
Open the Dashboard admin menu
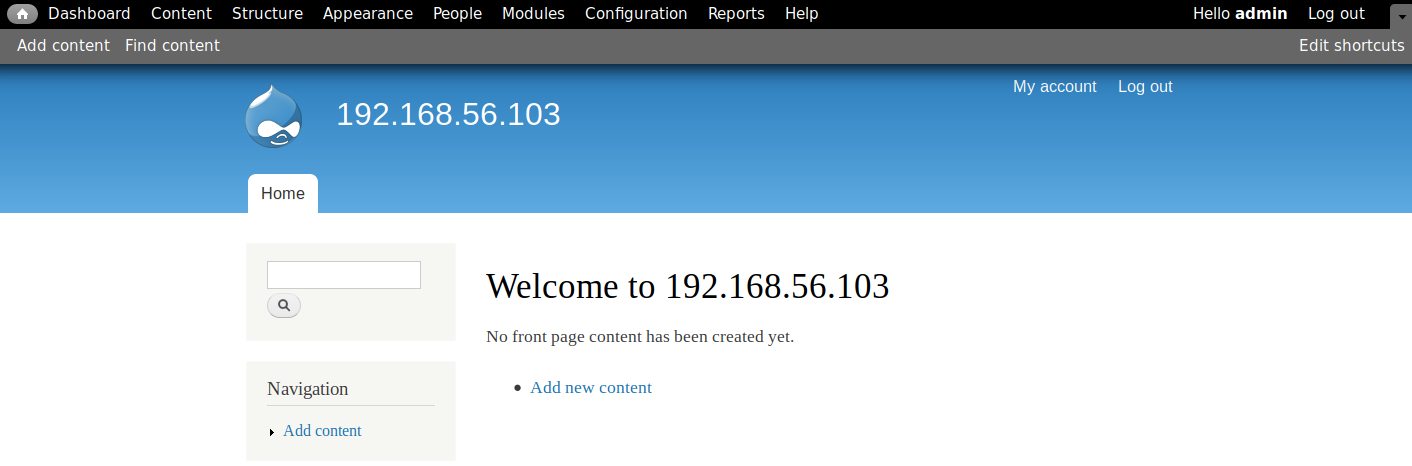click(89, 14)
